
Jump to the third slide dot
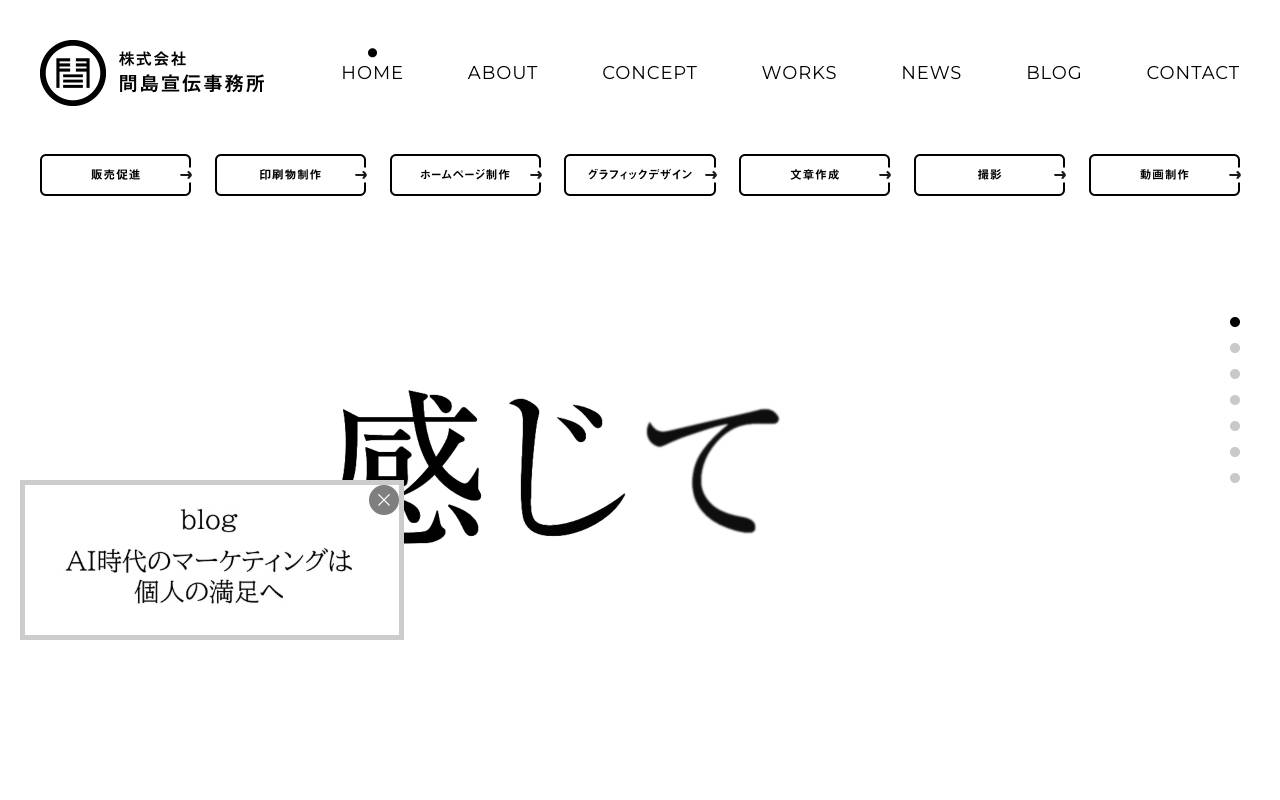[x=1235, y=374]
